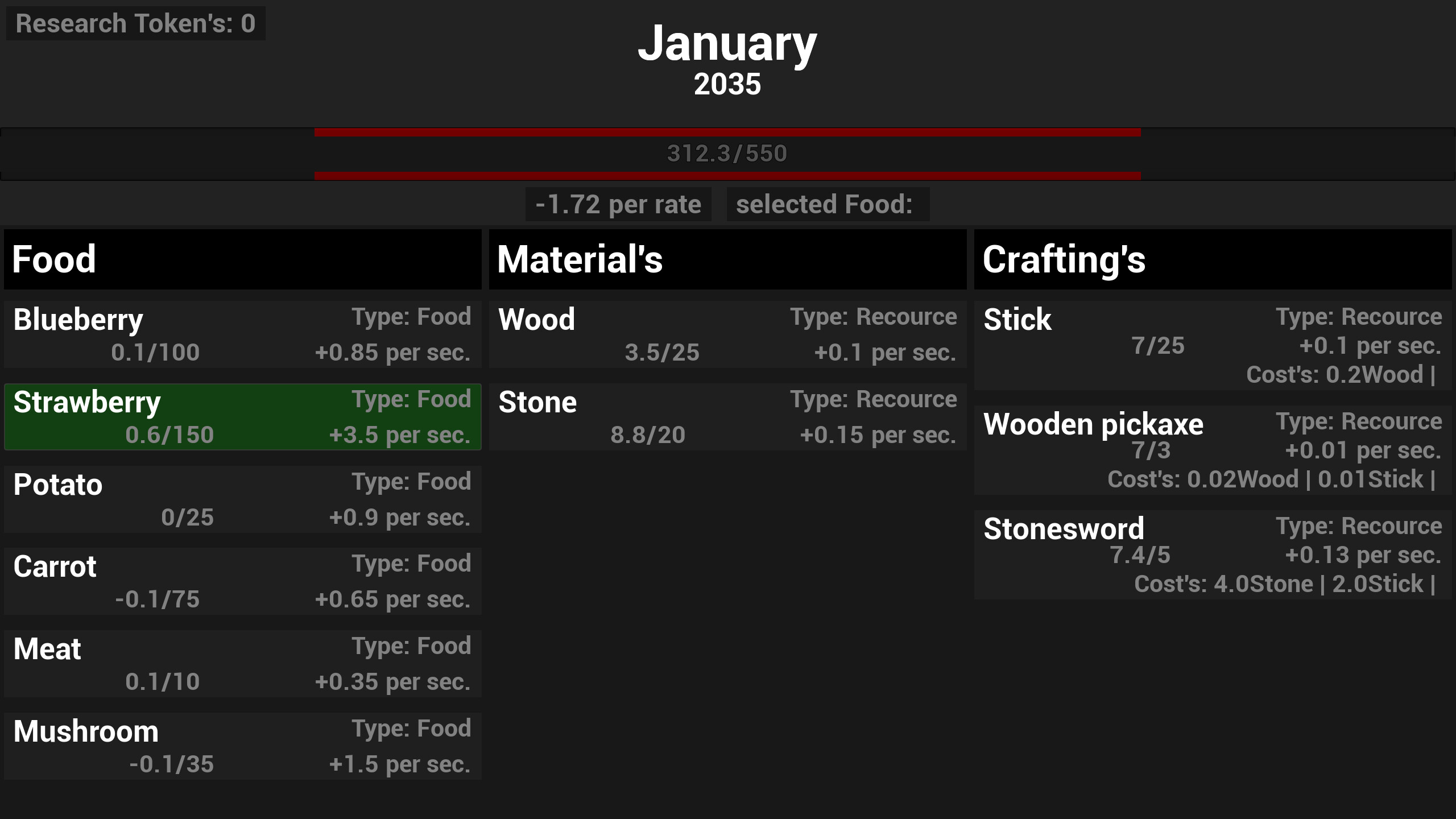The width and height of the screenshot is (1456, 819).
Task: Craft a Stonesword
Action: click(1211, 555)
